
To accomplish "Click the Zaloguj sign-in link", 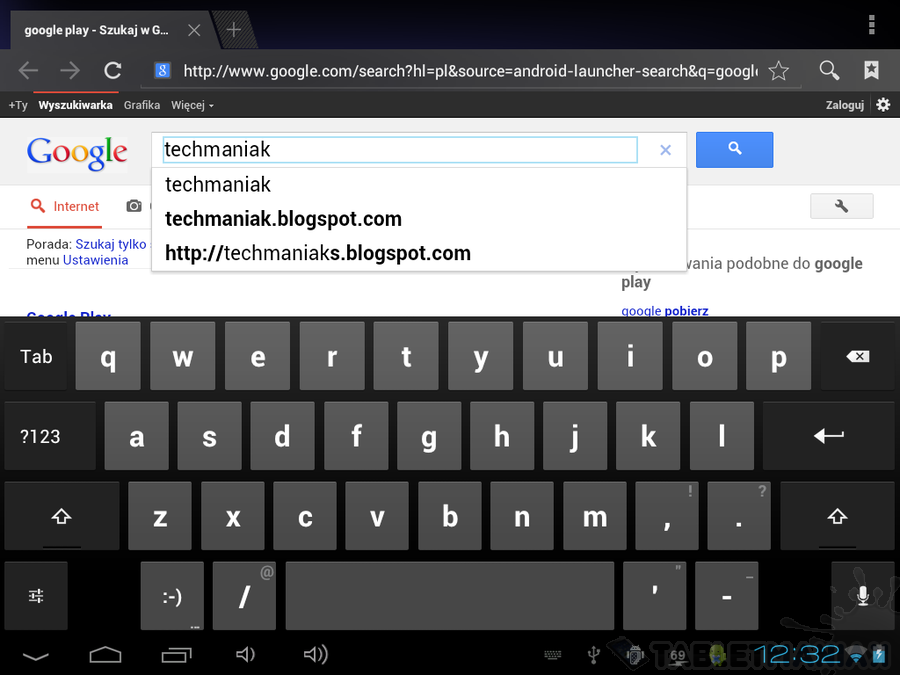I will [x=844, y=105].
